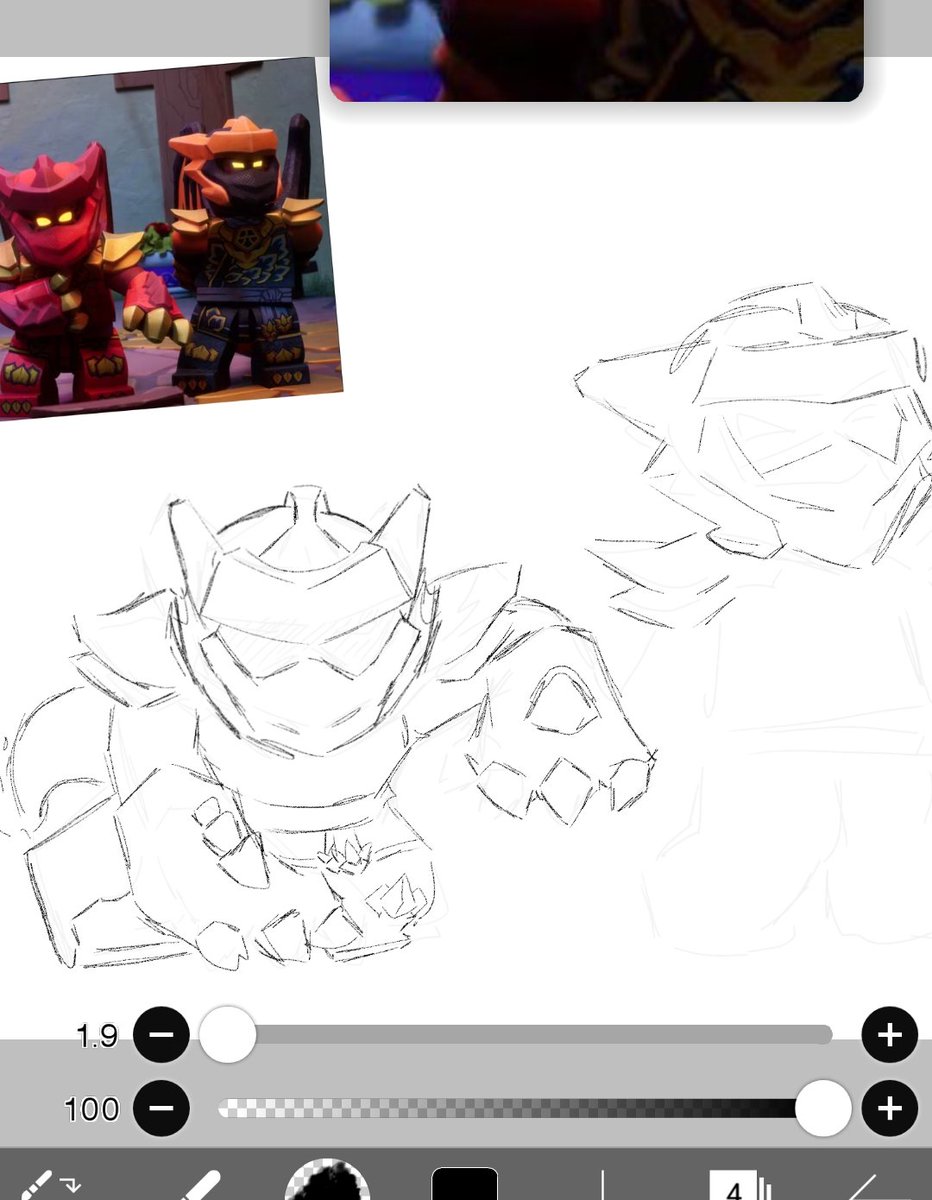Select the brush tool icon

click(x=200, y=1186)
